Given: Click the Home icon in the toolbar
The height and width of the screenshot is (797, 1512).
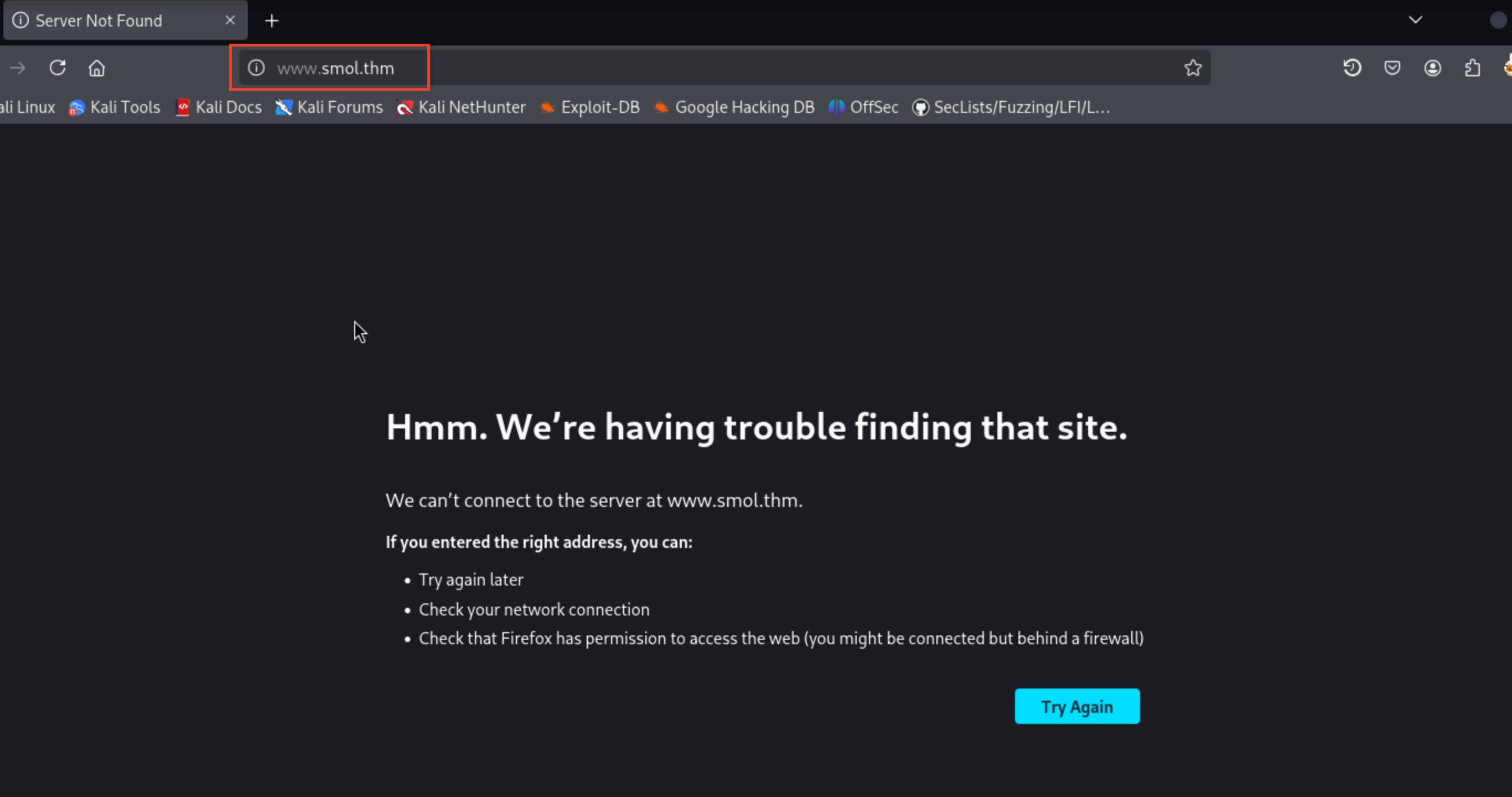Looking at the screenshot, I should click(97, 68).
